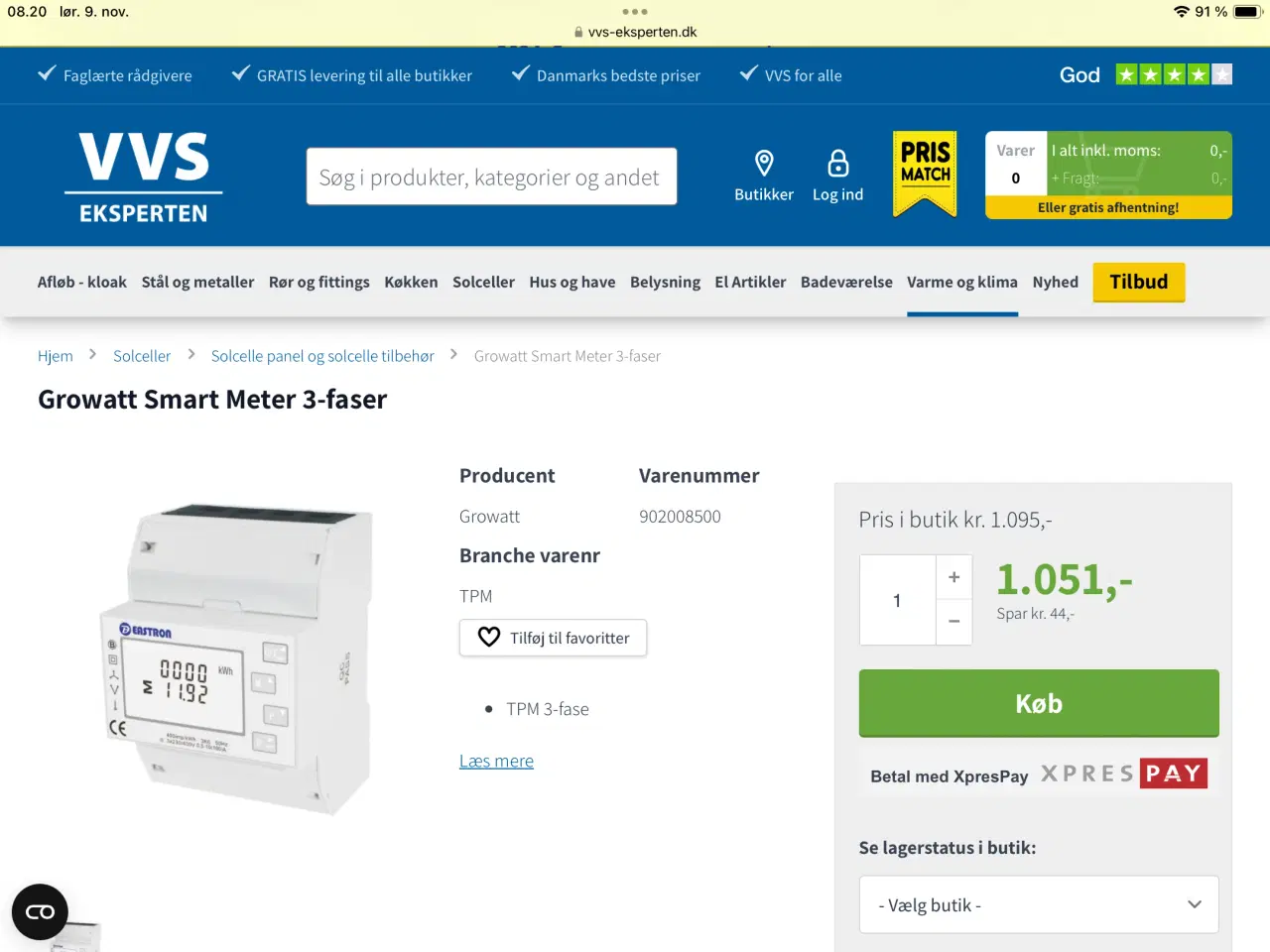Tap the three-dot multitasking indicator
Viewport: 1270px width, 952px height.
[x=635, y=12]
